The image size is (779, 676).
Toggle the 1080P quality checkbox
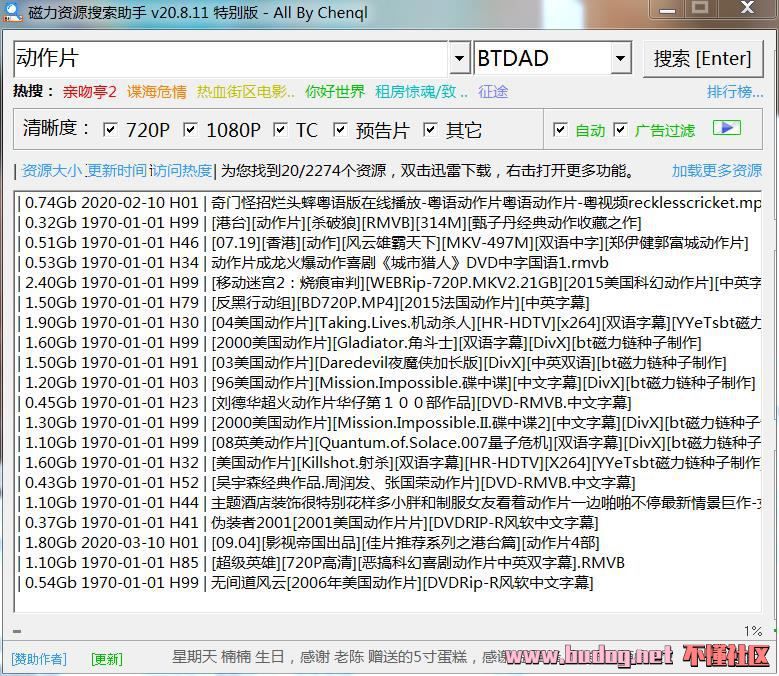point(190,130)
